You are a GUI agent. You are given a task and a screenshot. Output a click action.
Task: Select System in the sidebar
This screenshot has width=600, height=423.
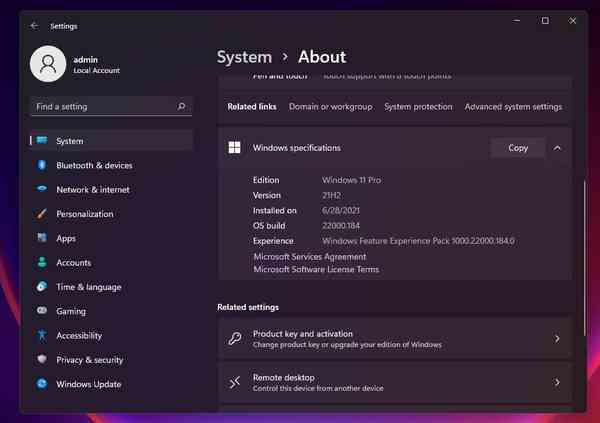pos(70,141)
